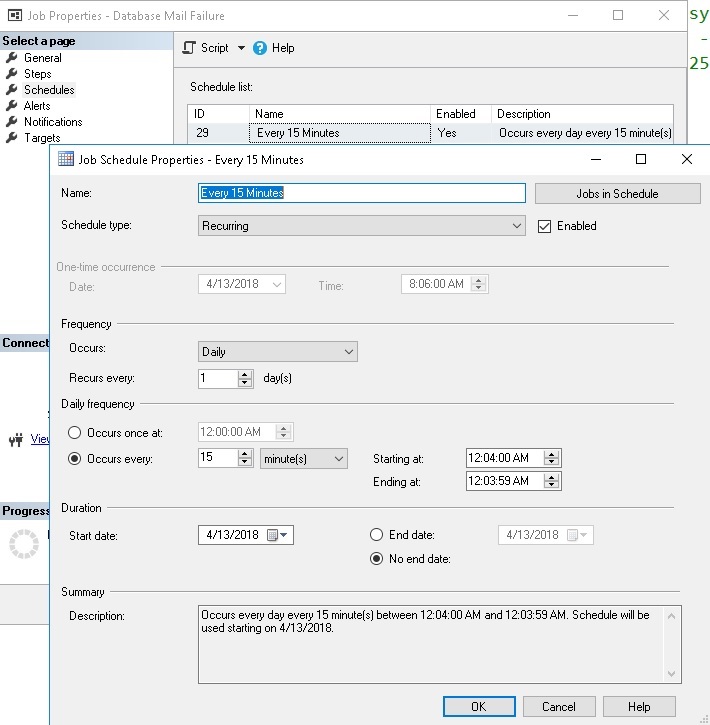The height and width of the screenshot is (725, 710).
Task: Click the View connection link
Action: pyautogui.click(x=40, y=439)
